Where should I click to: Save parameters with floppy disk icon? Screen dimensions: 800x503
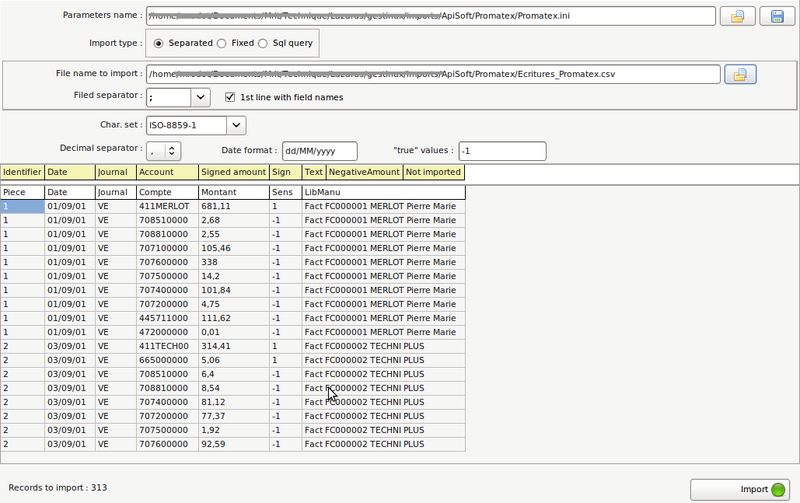[777, 16]
